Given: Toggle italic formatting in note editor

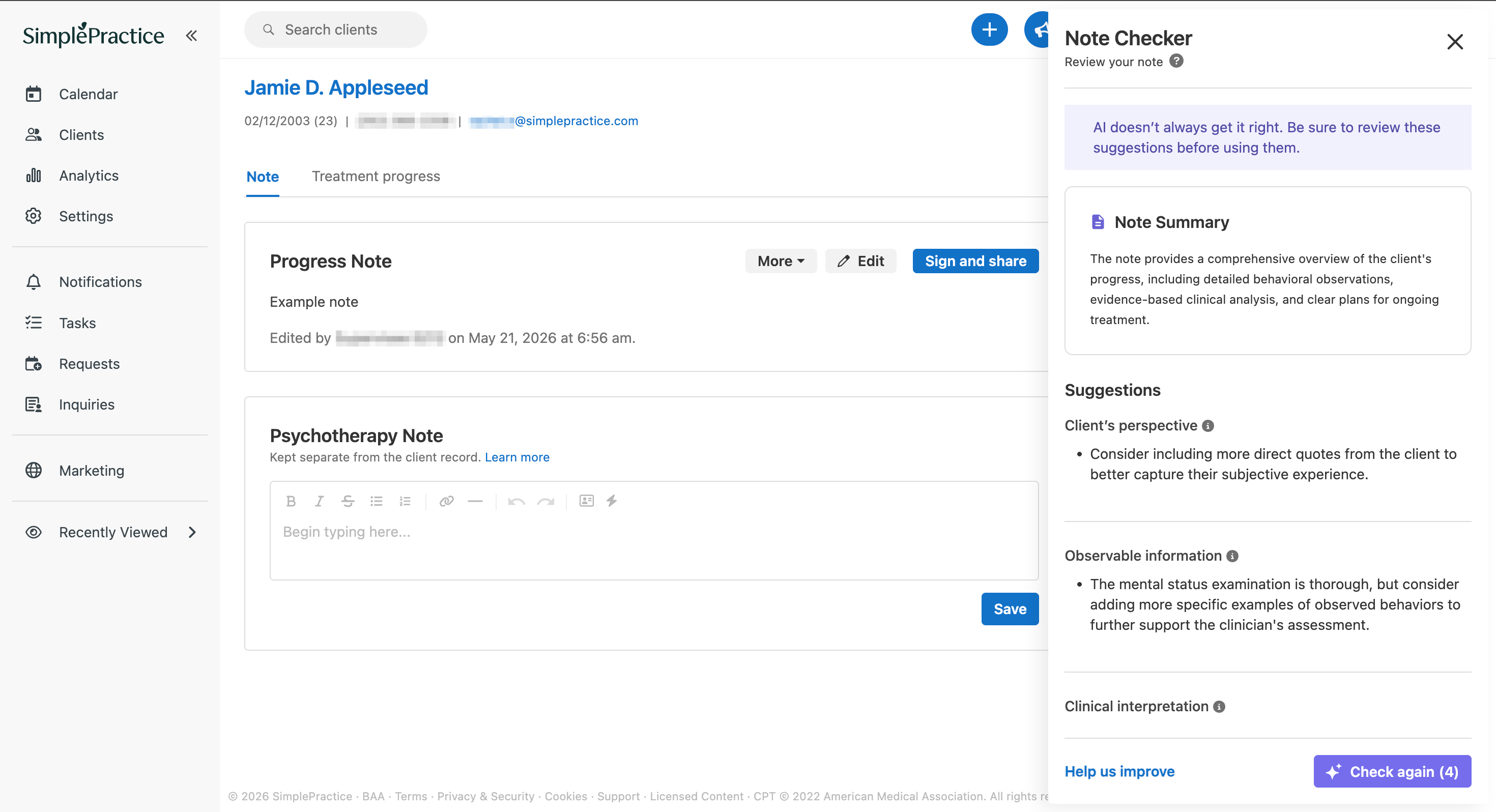Looking at the screenshot, I should [x=319, y=501].
